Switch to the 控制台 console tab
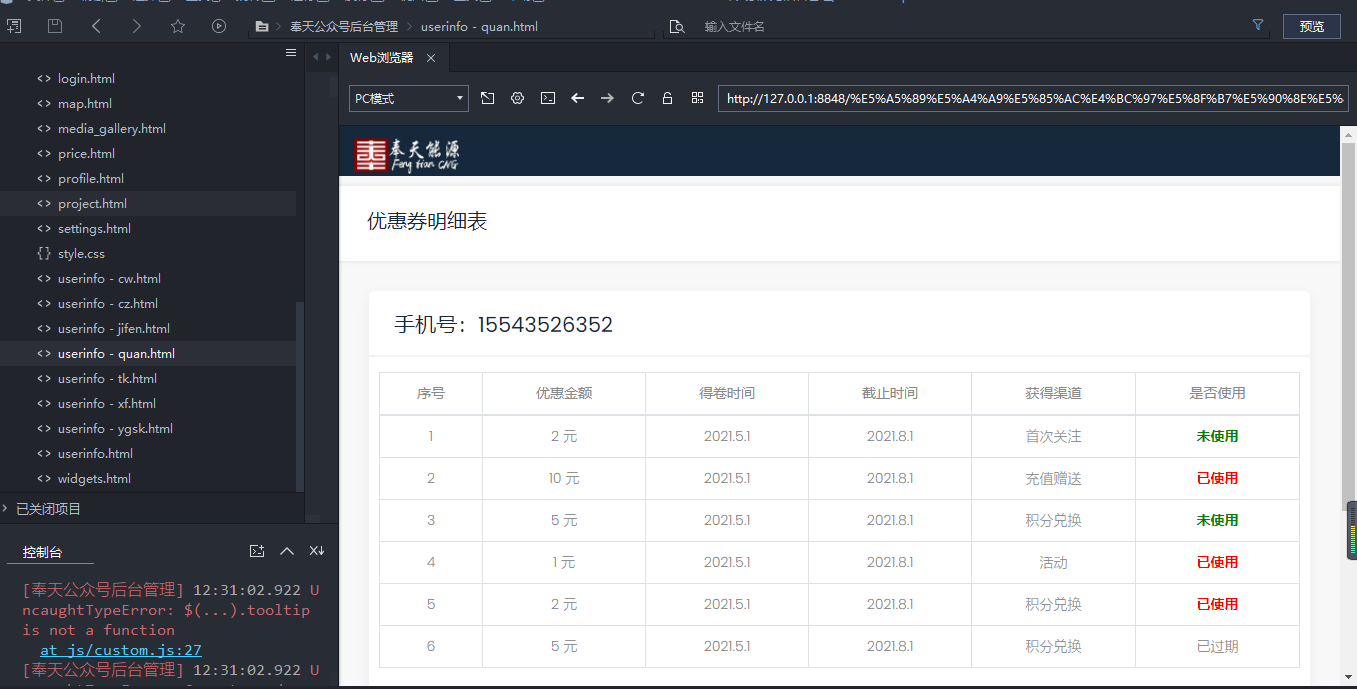The height and width of the screenshot is (689, 1357). point(43,552)
